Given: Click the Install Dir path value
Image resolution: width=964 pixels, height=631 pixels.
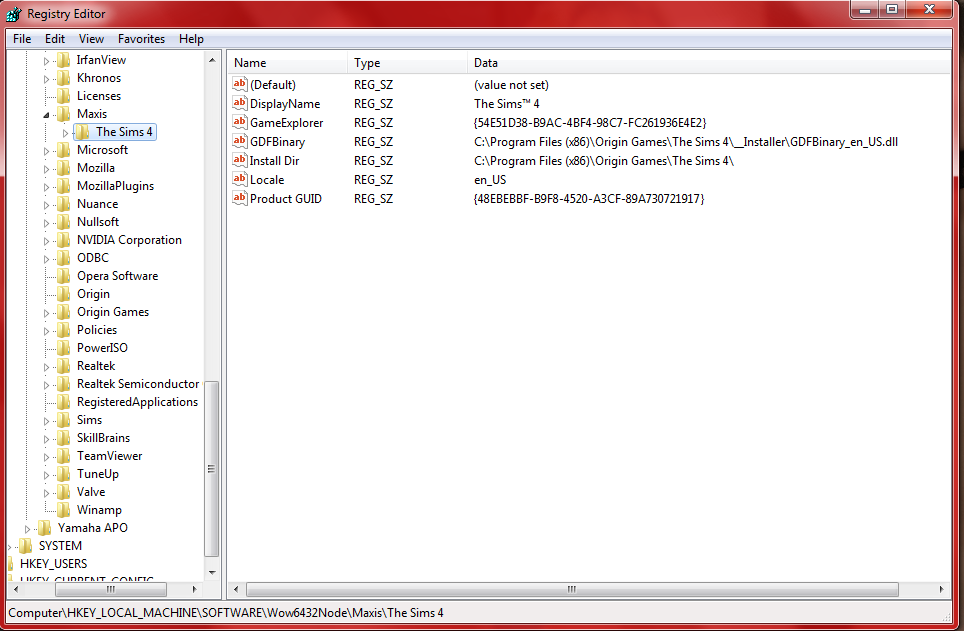Looking at the screenshot, I should tap(604, 161).
